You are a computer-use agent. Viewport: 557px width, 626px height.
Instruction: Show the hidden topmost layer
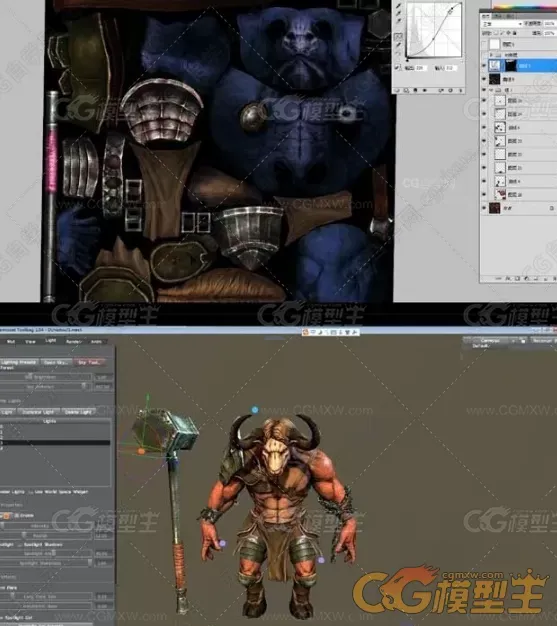click(x=484, y=44)
